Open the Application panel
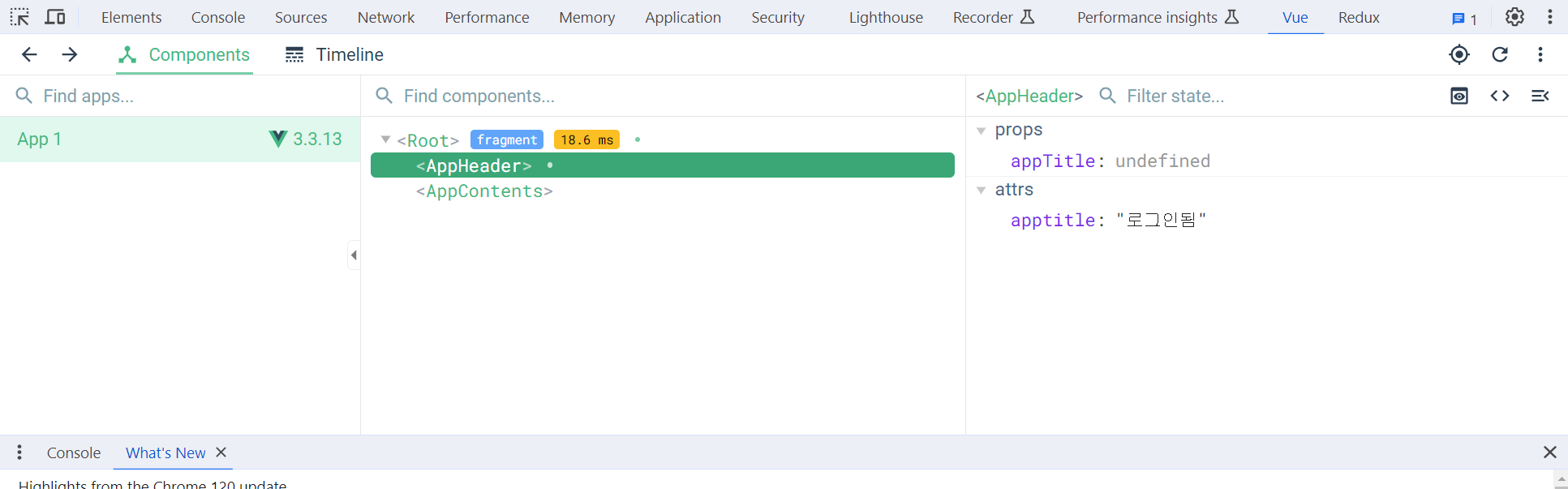Image resolution: width=1568 pixels, height=489 pixels. pos(683,17)
